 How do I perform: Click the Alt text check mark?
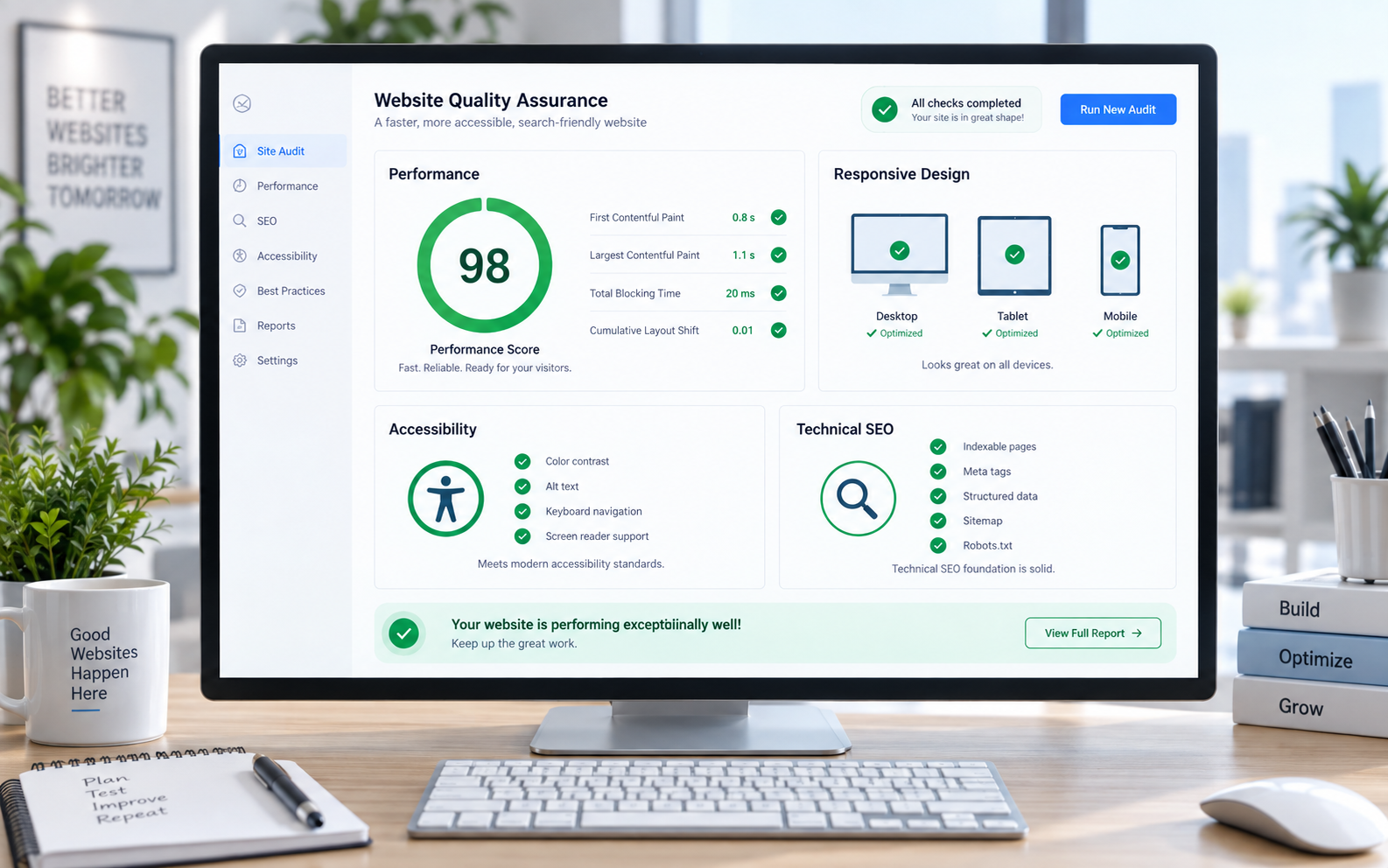522,486
